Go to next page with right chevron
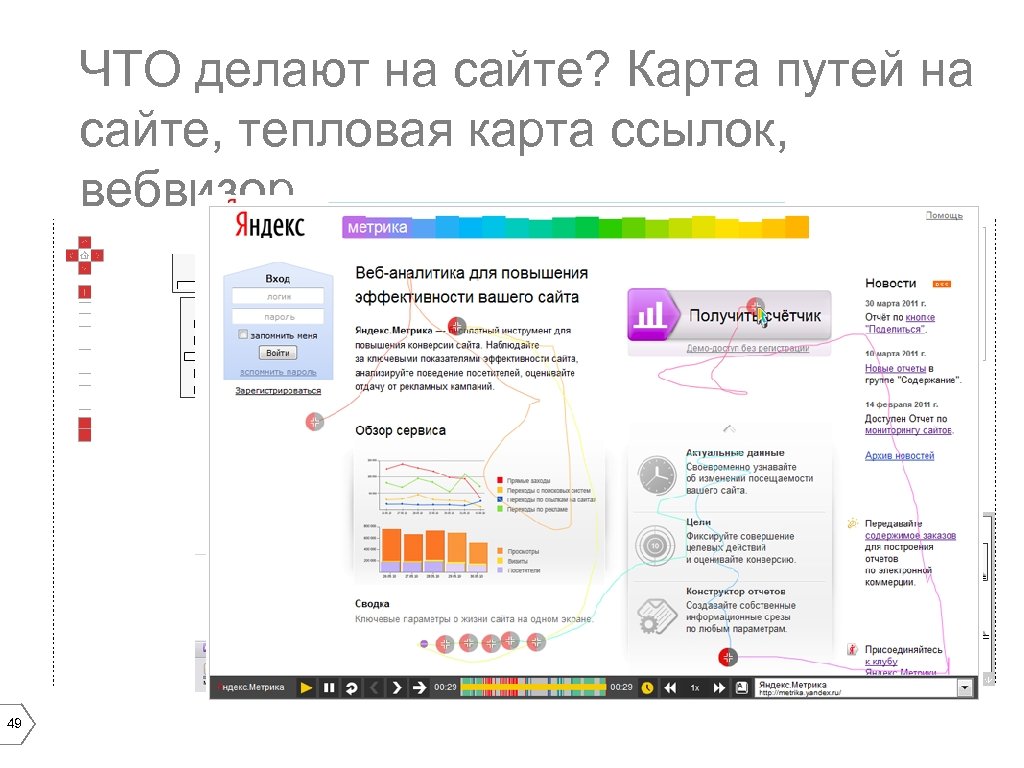 click(396, 688)
